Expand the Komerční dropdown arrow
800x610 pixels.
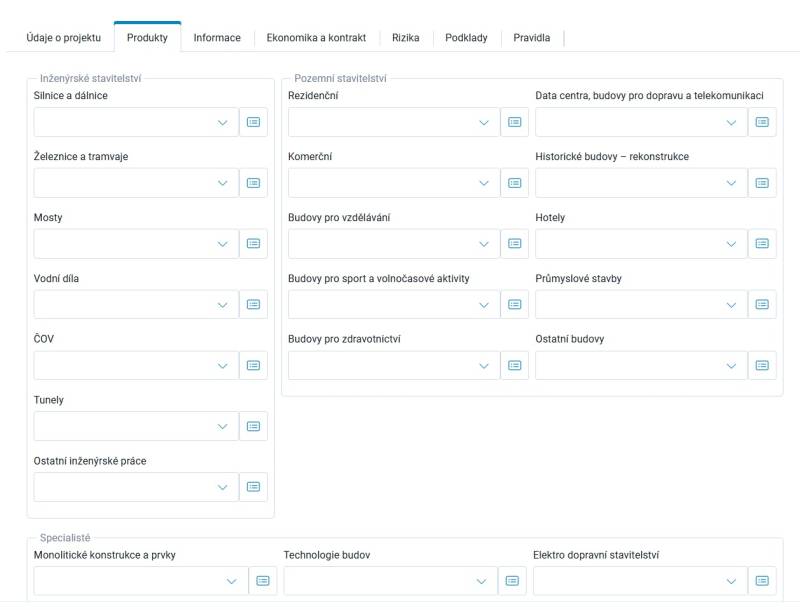point(484,183)
